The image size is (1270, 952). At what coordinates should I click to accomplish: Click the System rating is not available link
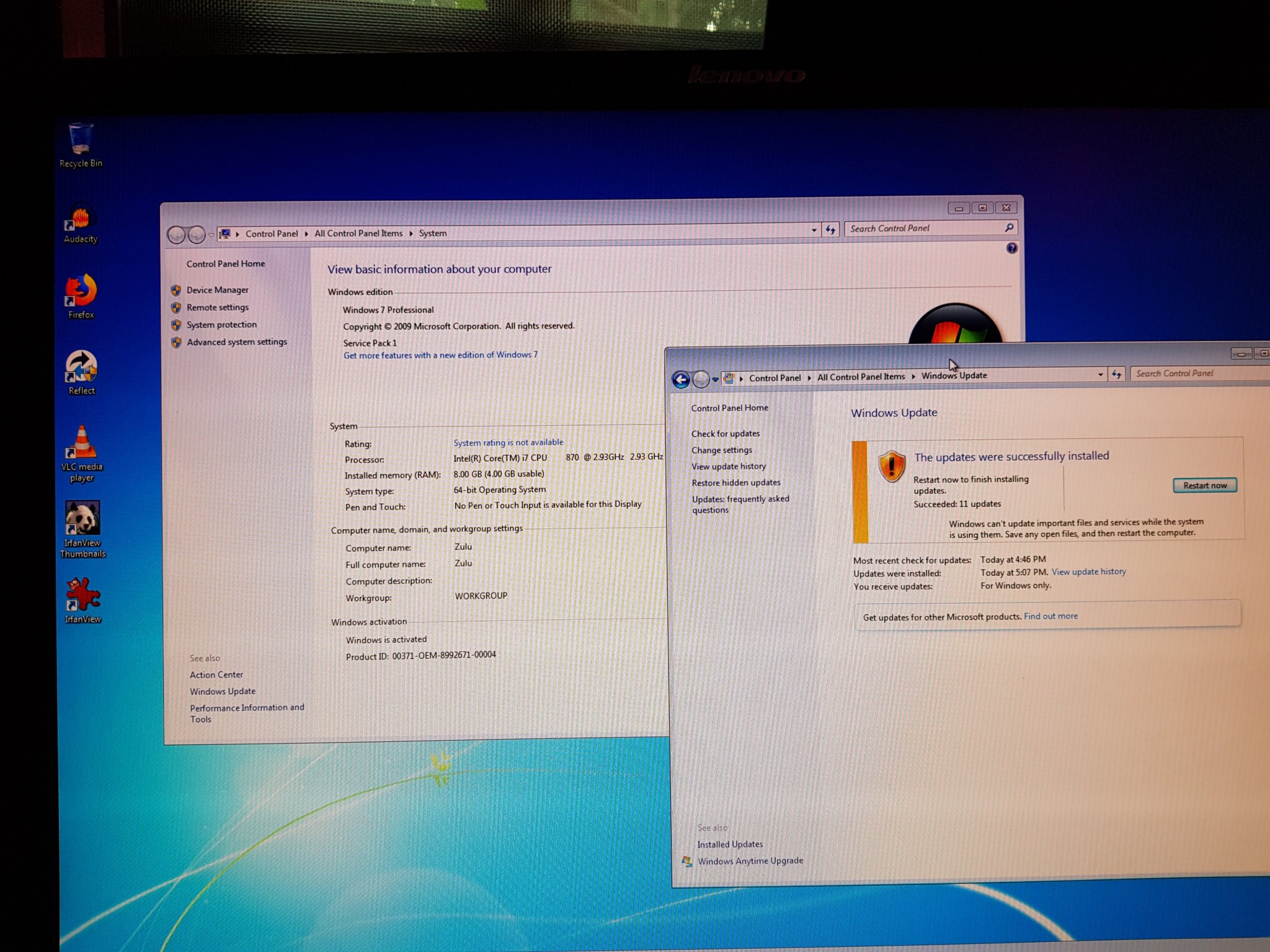[x=508, y=443]
